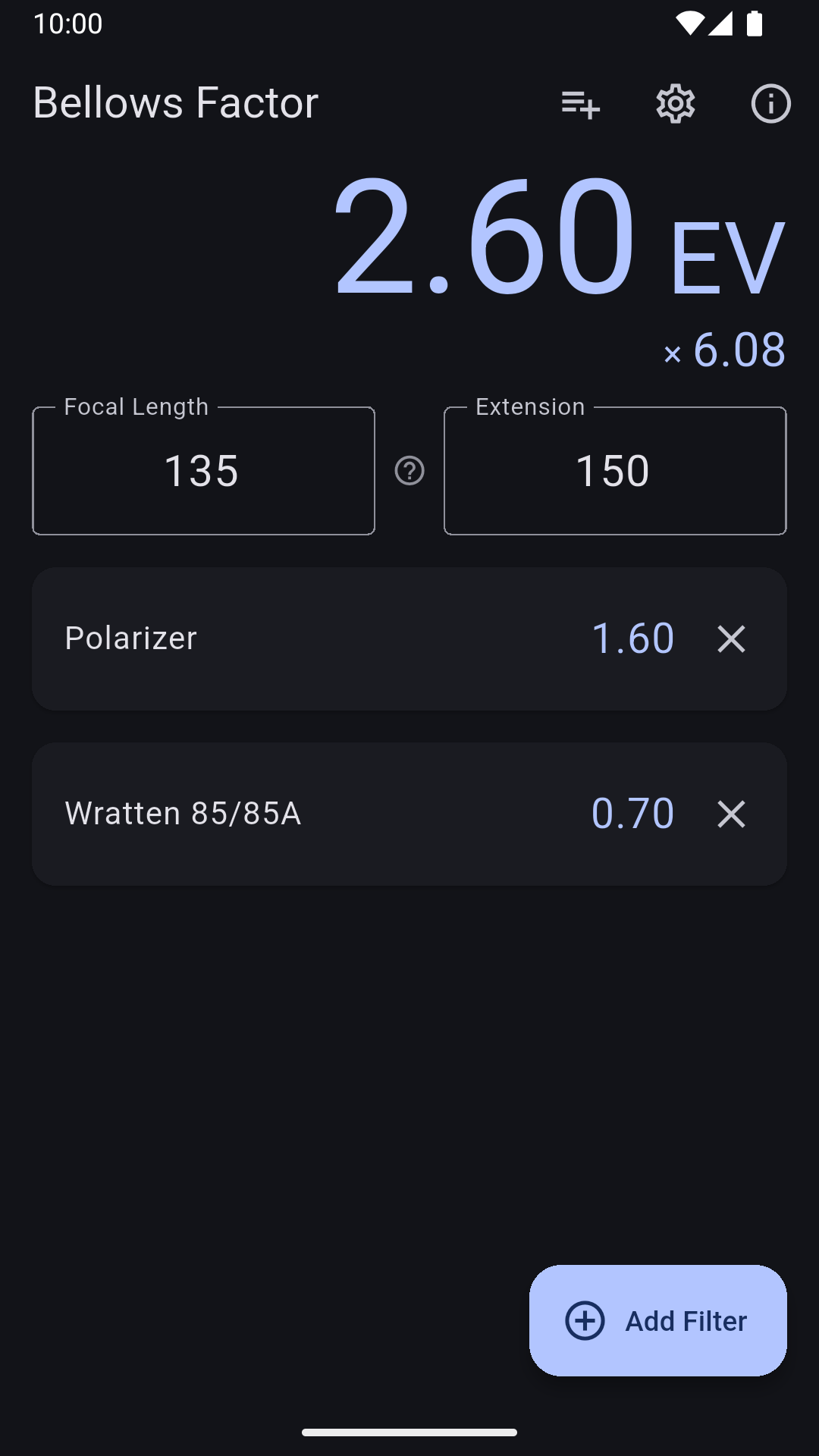Tap the Polarizer 1.60 value

click(632, 639)
